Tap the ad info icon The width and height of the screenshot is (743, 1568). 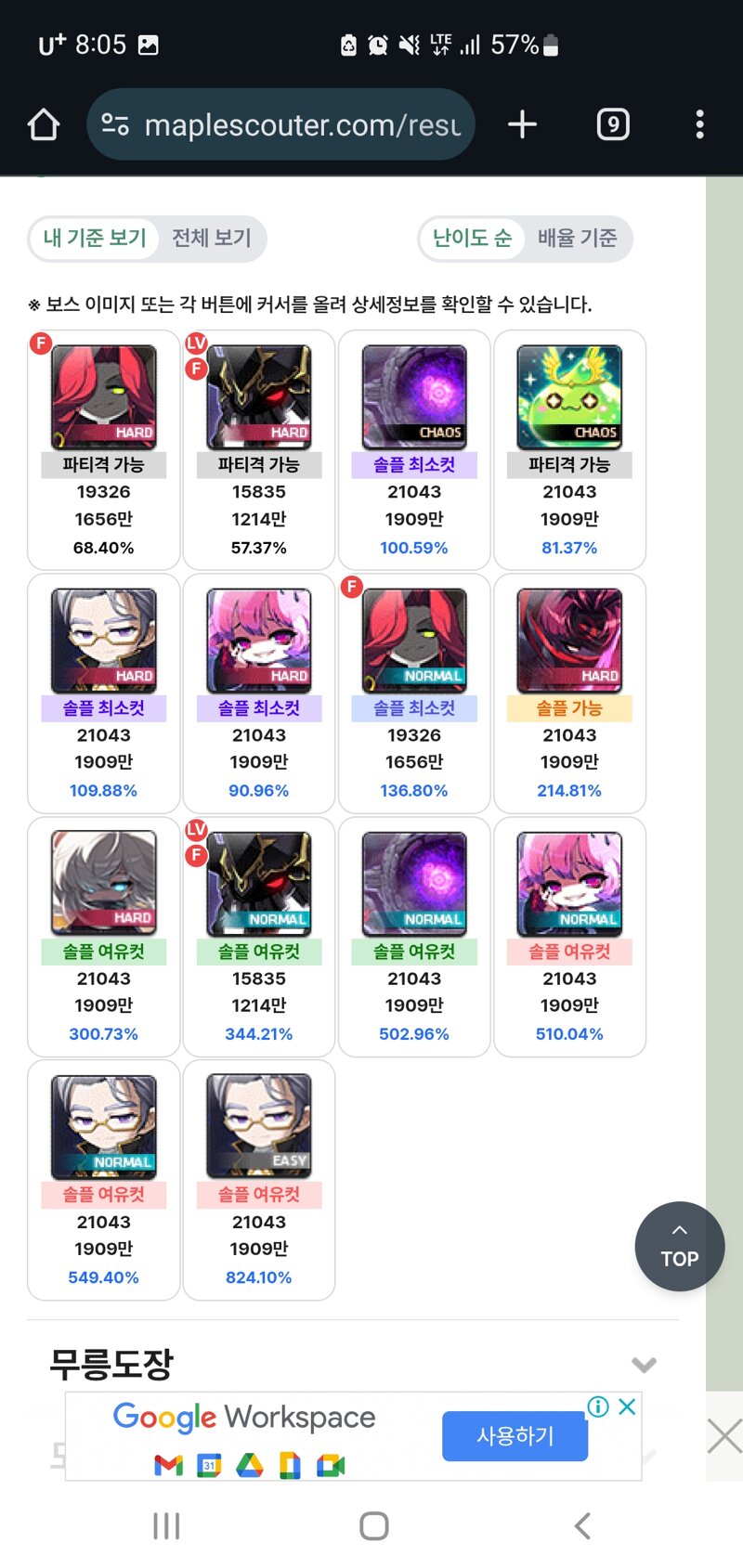(x=599, y=1406)
